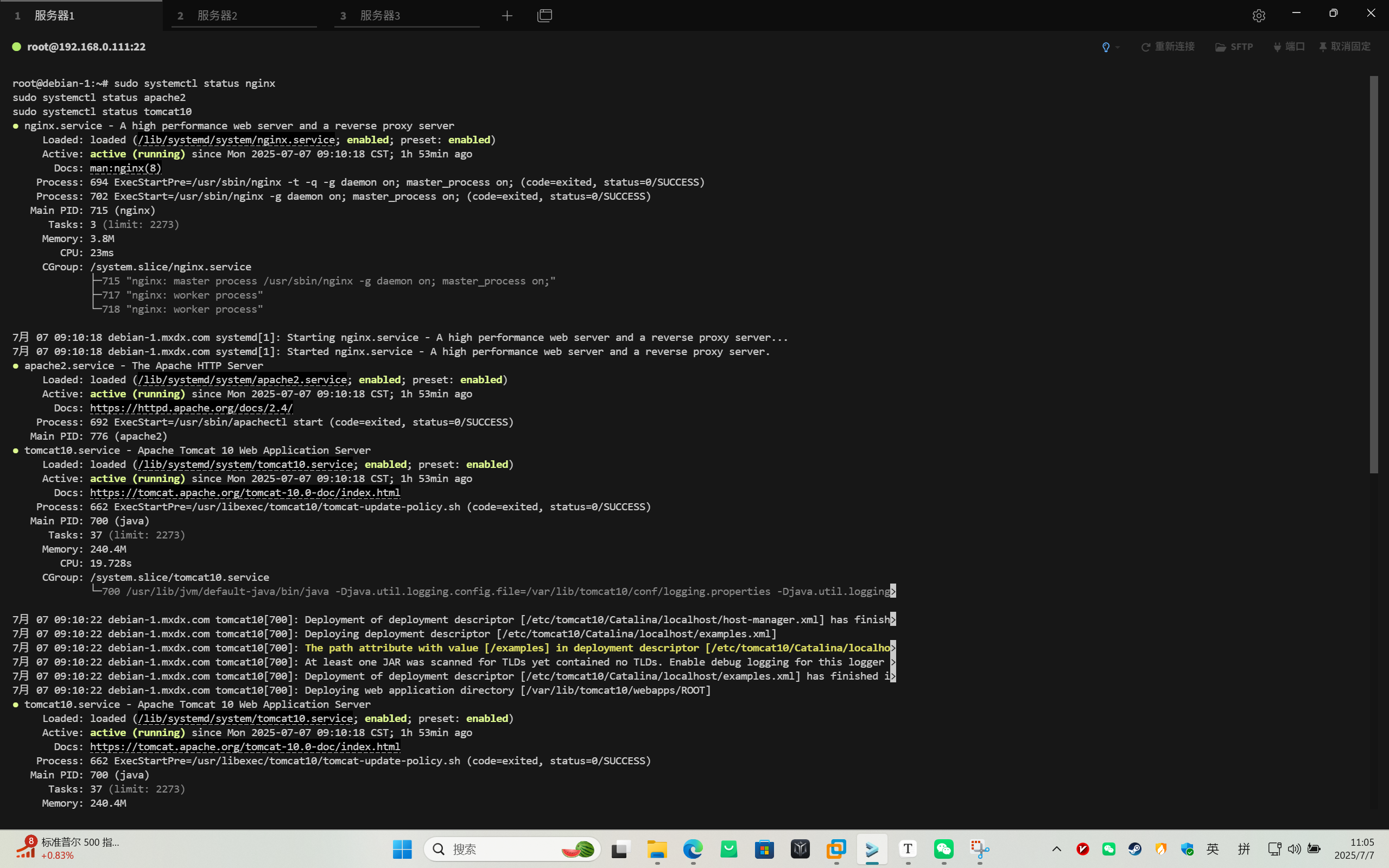Open Microsoft Store from the taskbar
This screenshot has width=1389, height=868.
point(765,849)
